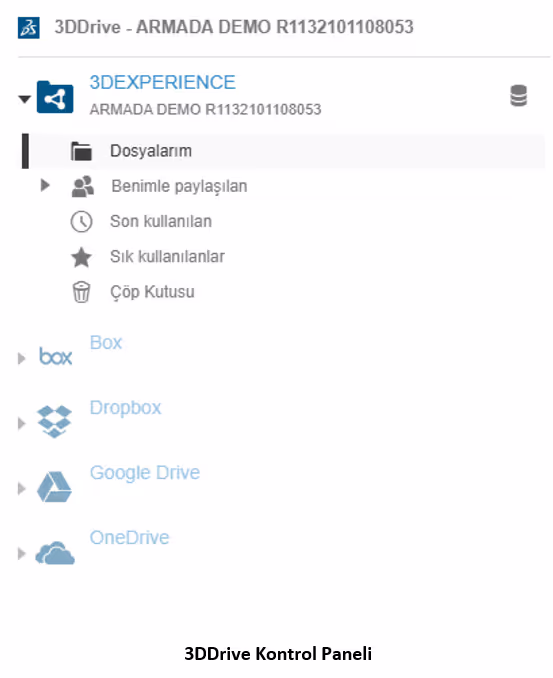This screenshot has height=678, width=553.
Task: Click the ARMADA DEMO R1132101108053 subtitle
Action: click(x=205, y=109)
